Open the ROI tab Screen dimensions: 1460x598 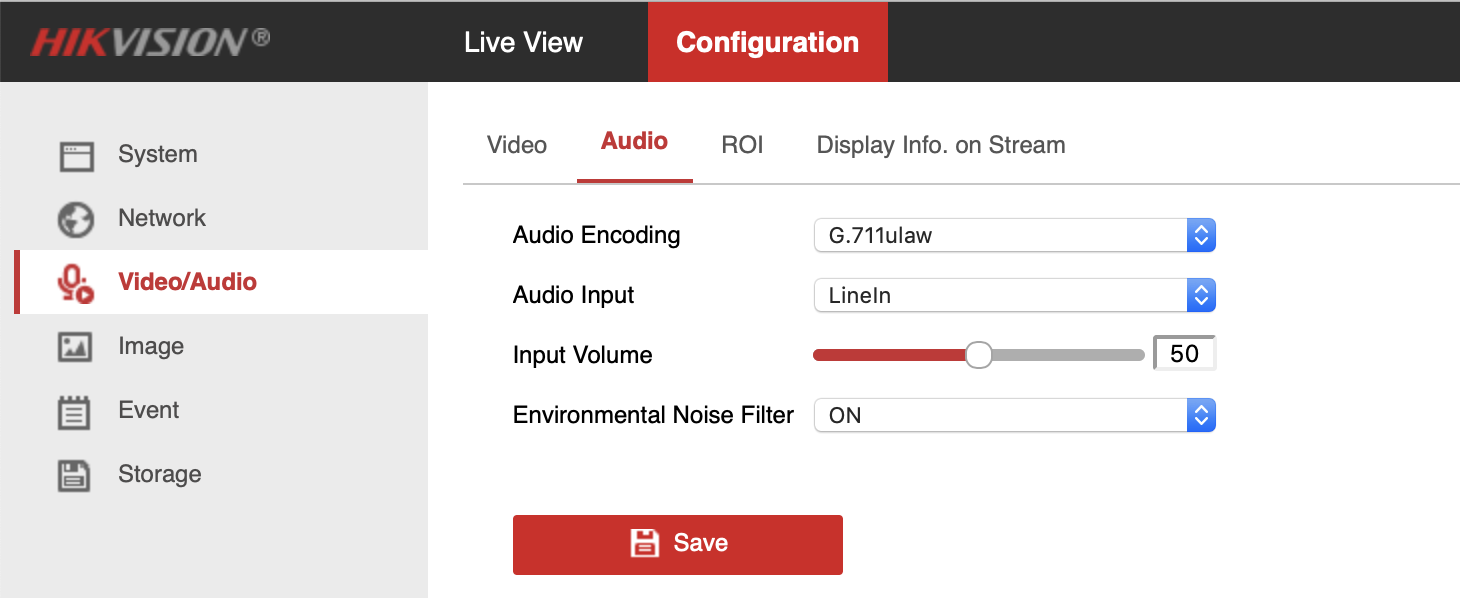pos(742,144)
